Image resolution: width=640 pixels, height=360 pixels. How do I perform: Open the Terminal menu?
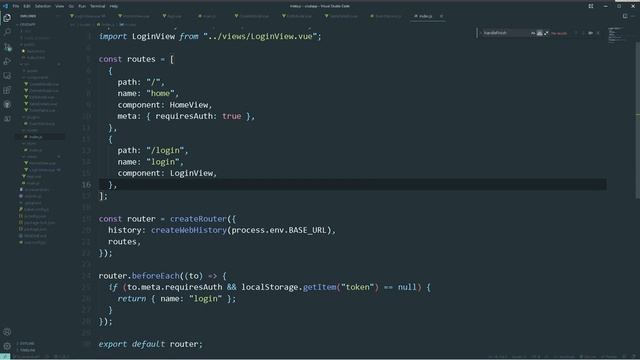[98, 6]
